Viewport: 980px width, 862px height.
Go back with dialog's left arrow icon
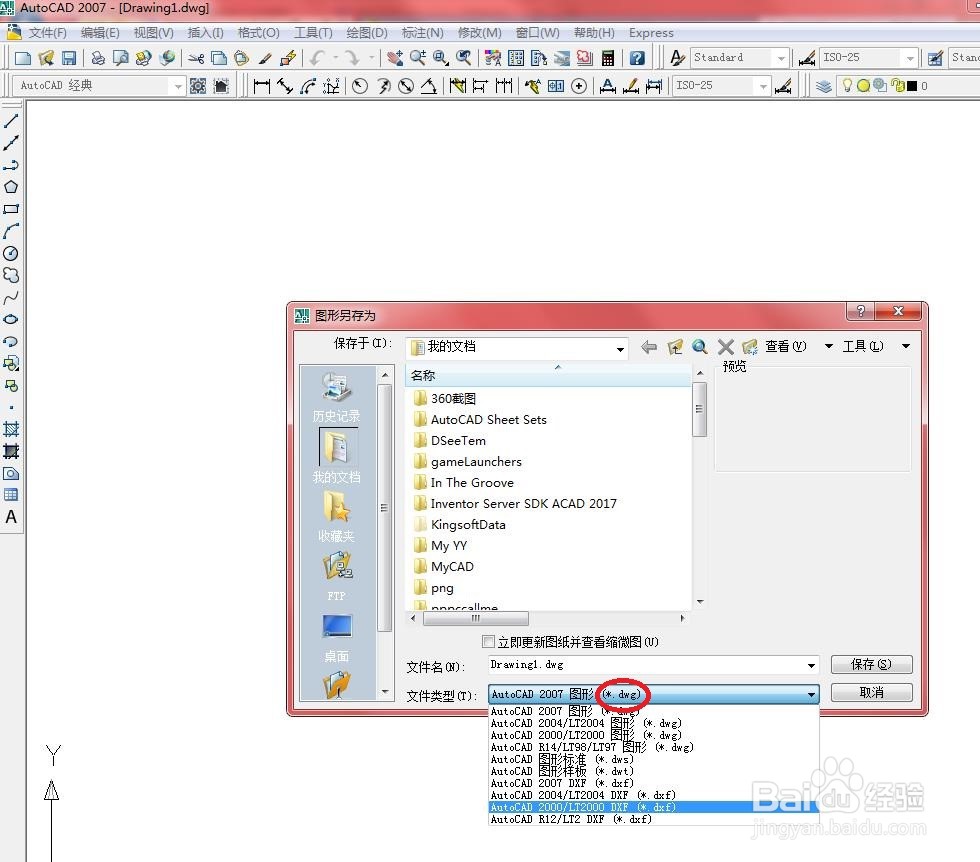[x=649, y=346]
